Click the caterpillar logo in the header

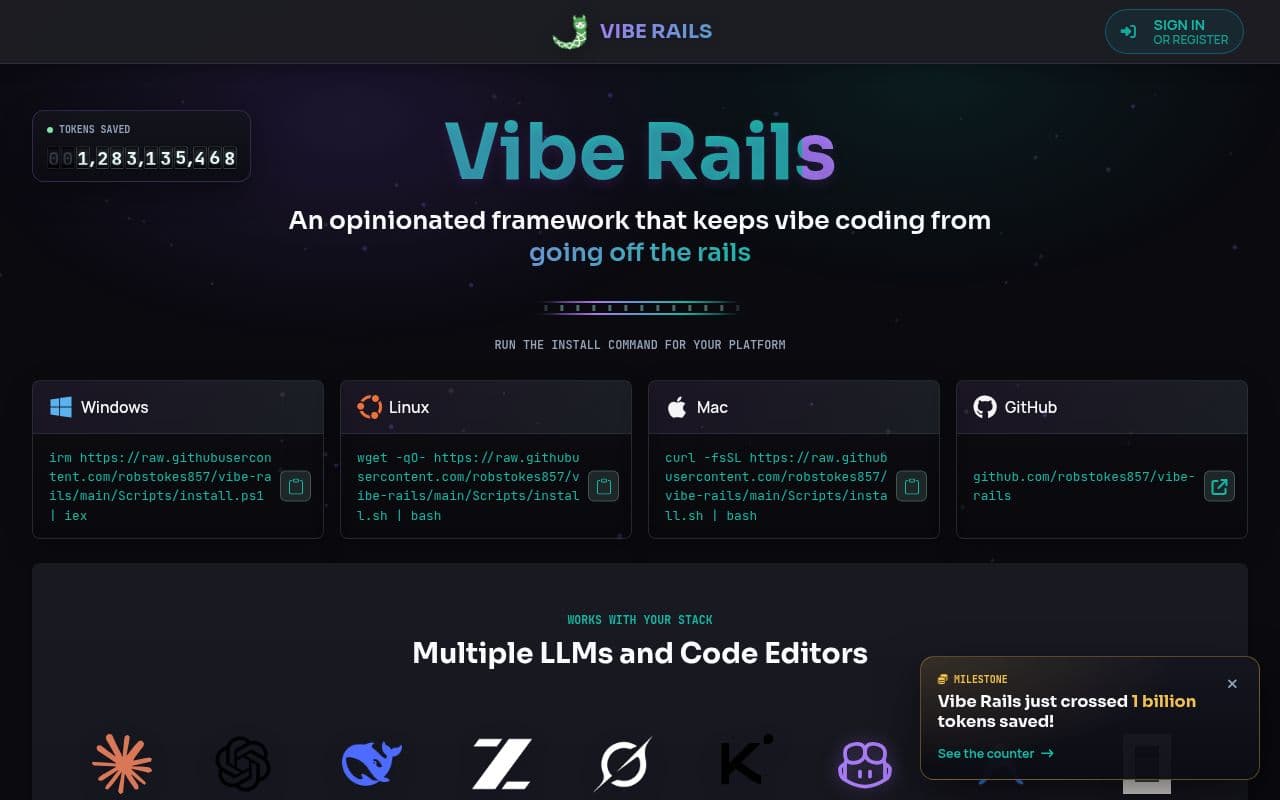tap(570, 31)
